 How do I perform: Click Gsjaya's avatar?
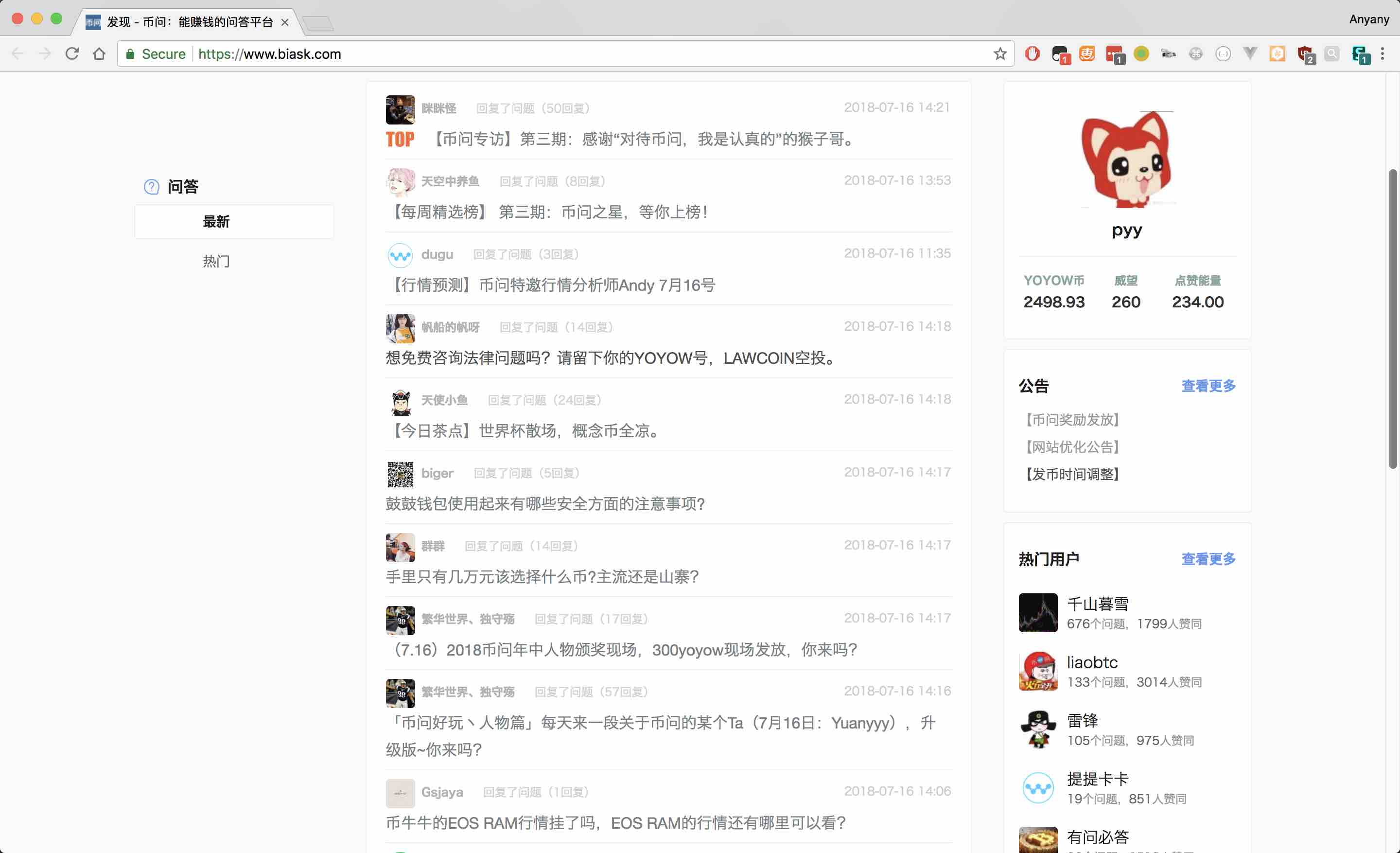point(401,793)
